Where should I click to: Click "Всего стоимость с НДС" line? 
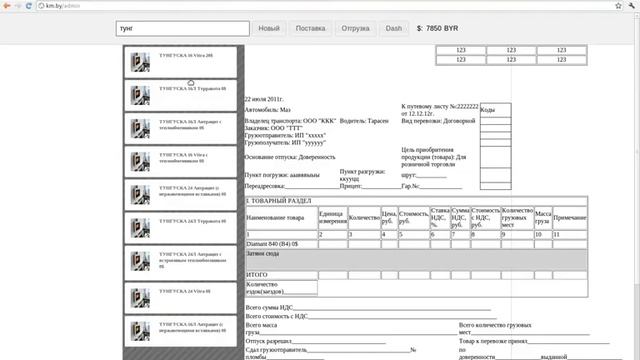point(371,316)
